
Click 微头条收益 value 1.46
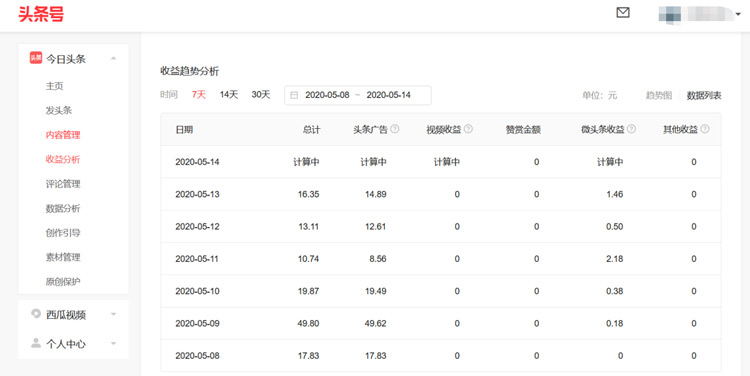coord(615,194)
